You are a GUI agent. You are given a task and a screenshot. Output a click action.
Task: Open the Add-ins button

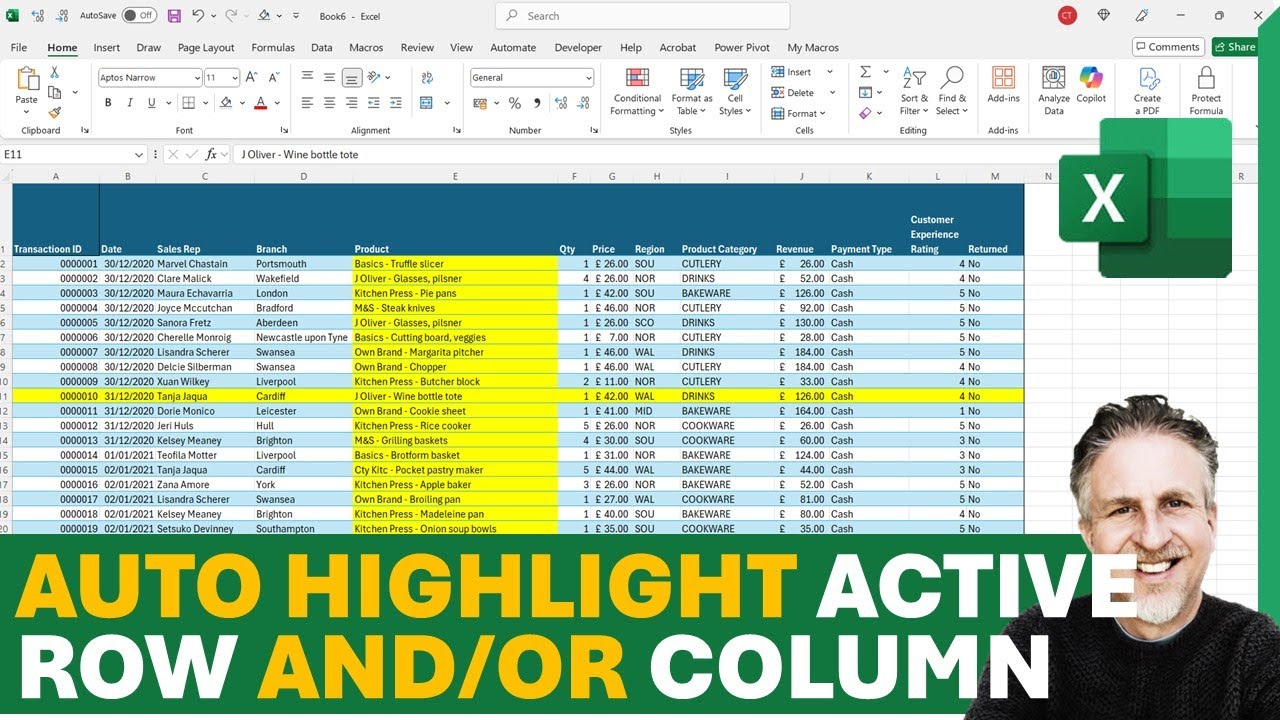tap(1003, 84)
